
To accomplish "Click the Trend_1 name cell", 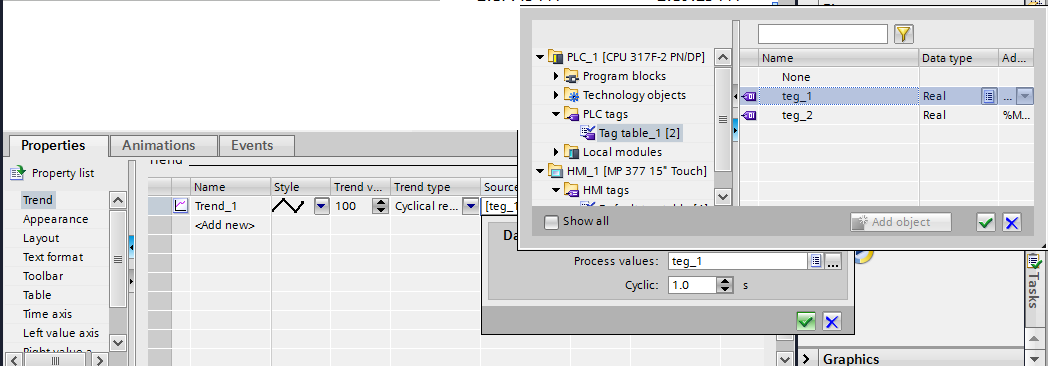I will [x=231, y=206].
